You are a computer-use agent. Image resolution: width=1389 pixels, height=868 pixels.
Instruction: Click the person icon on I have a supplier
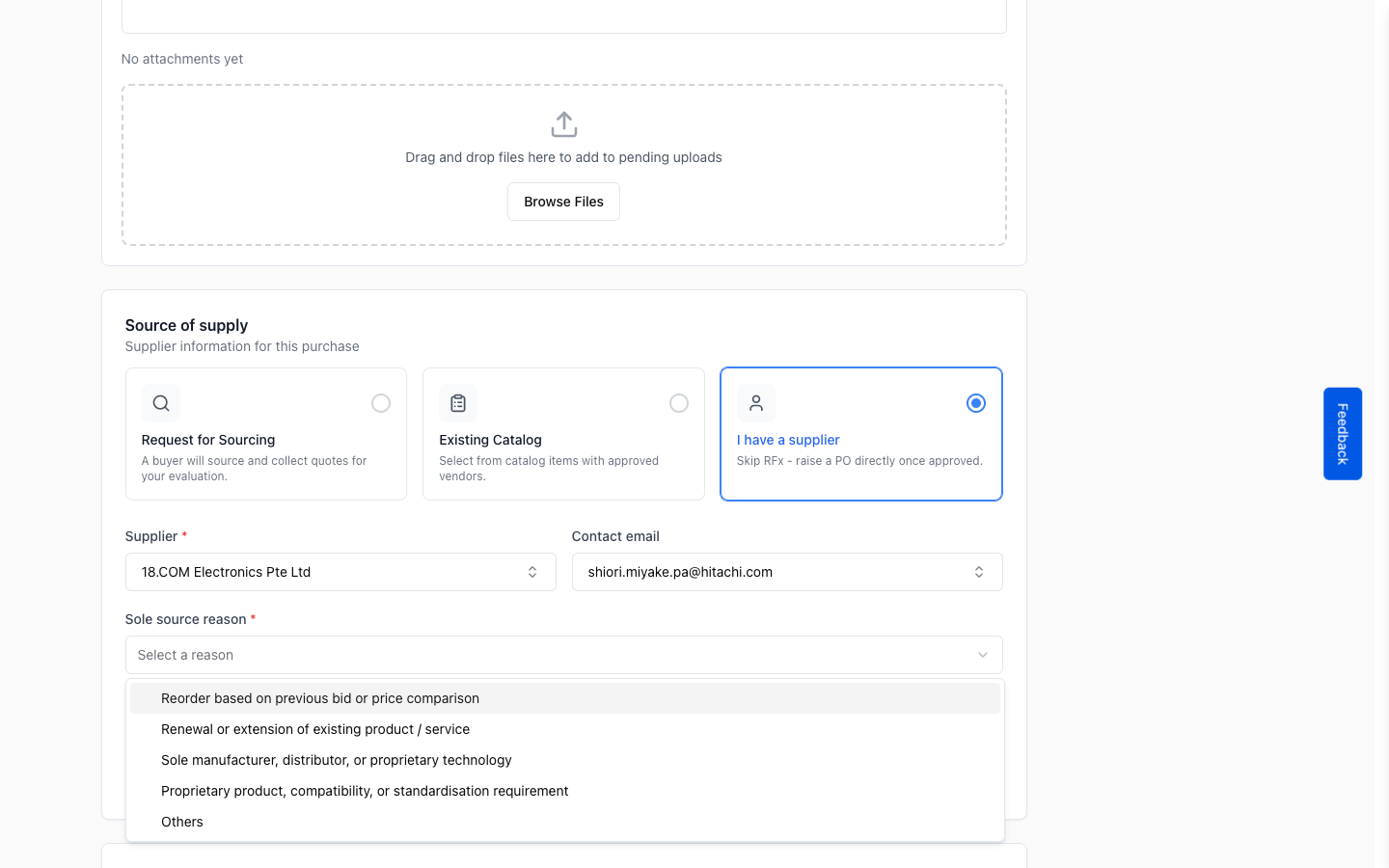coord(756,403)
